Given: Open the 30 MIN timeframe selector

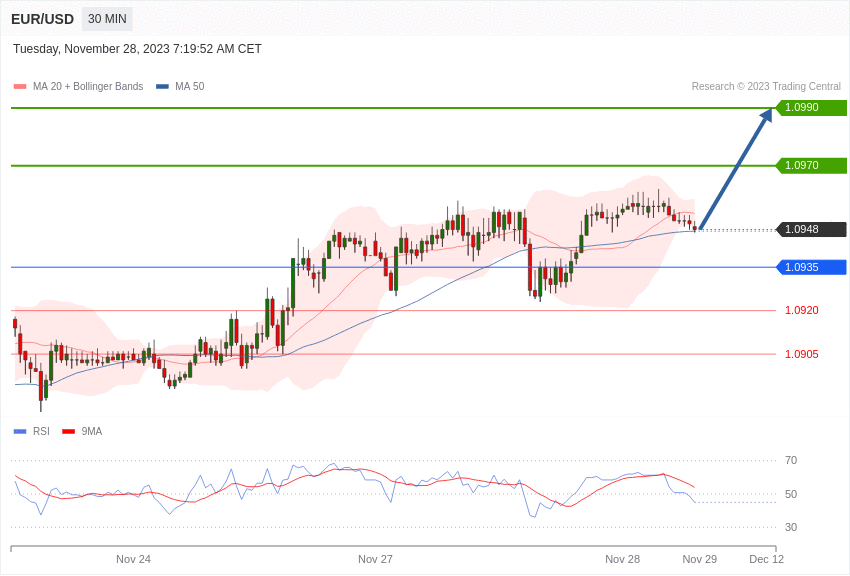Looking at the screenshot, I should [x=107, y=18].
